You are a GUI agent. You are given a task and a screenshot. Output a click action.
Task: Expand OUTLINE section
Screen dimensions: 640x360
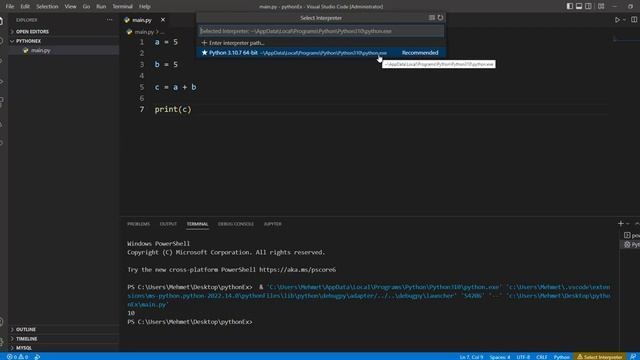pos(64,329)
